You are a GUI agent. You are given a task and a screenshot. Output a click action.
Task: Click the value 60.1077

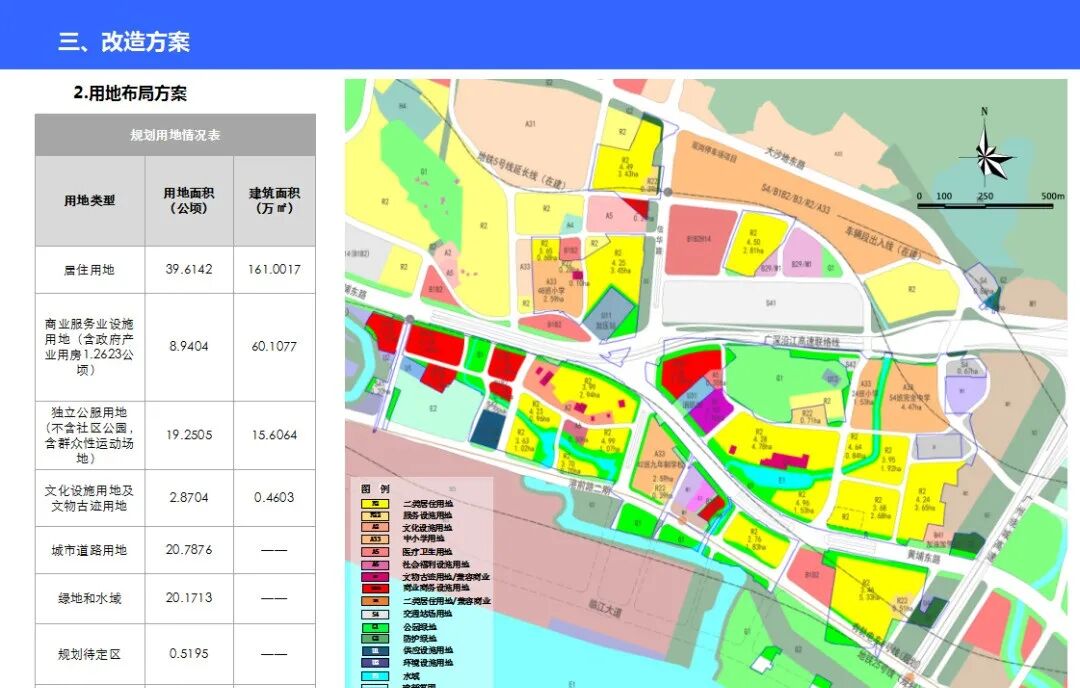[274, 346]
